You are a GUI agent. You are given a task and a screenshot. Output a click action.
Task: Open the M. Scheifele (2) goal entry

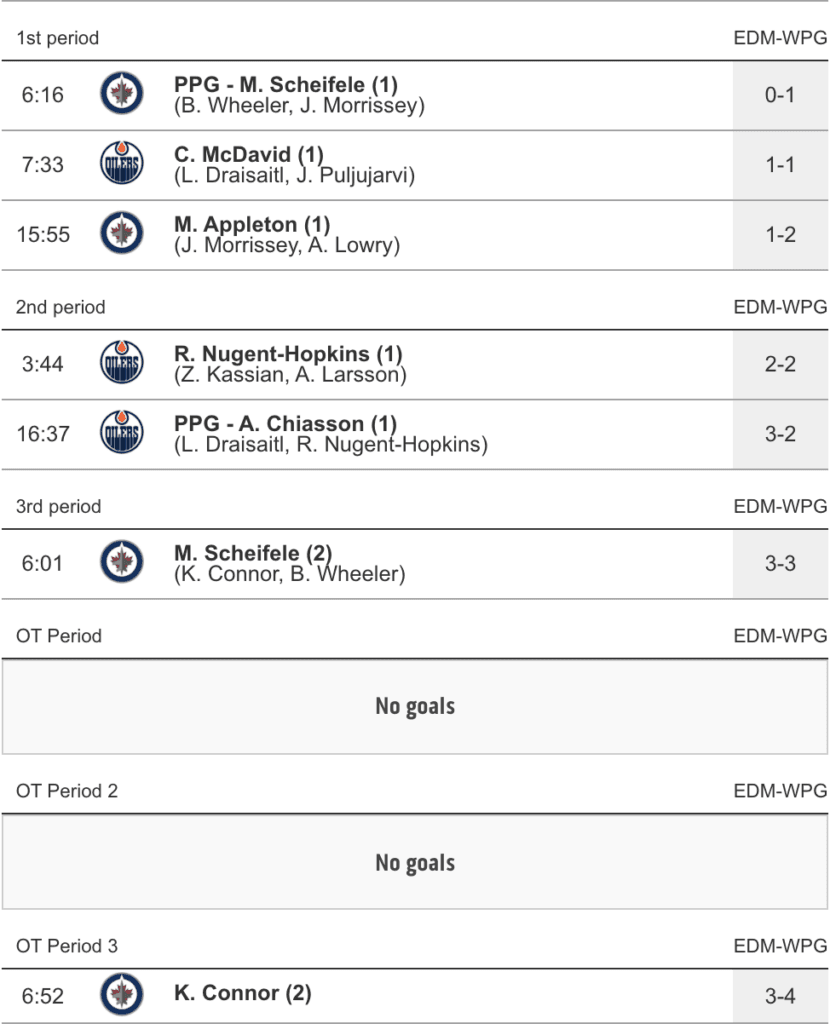253,553
